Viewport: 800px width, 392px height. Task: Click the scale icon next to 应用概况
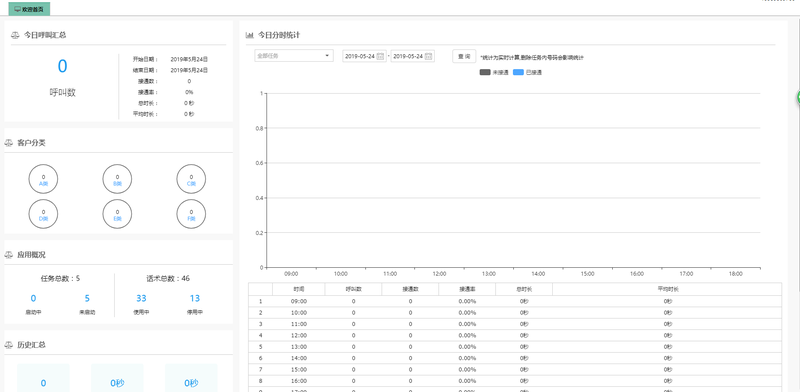[9, 255]
